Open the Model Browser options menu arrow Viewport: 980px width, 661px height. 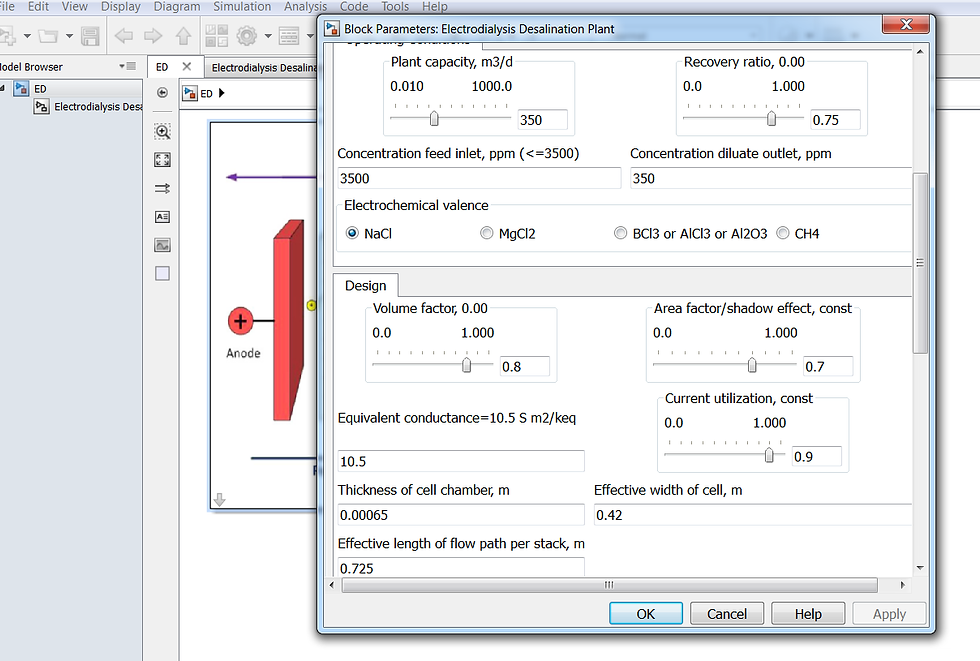tap(127, 66)
